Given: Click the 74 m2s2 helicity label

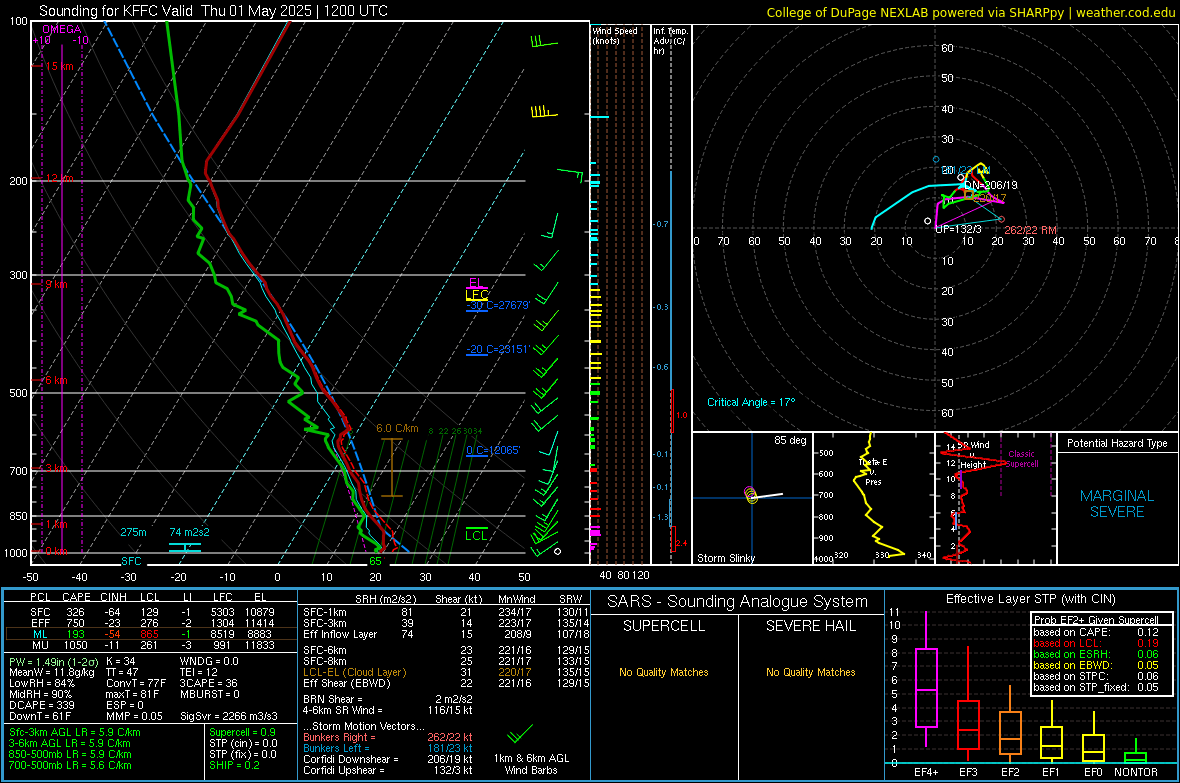Looking at the screenshot, I should click(189, 532).
